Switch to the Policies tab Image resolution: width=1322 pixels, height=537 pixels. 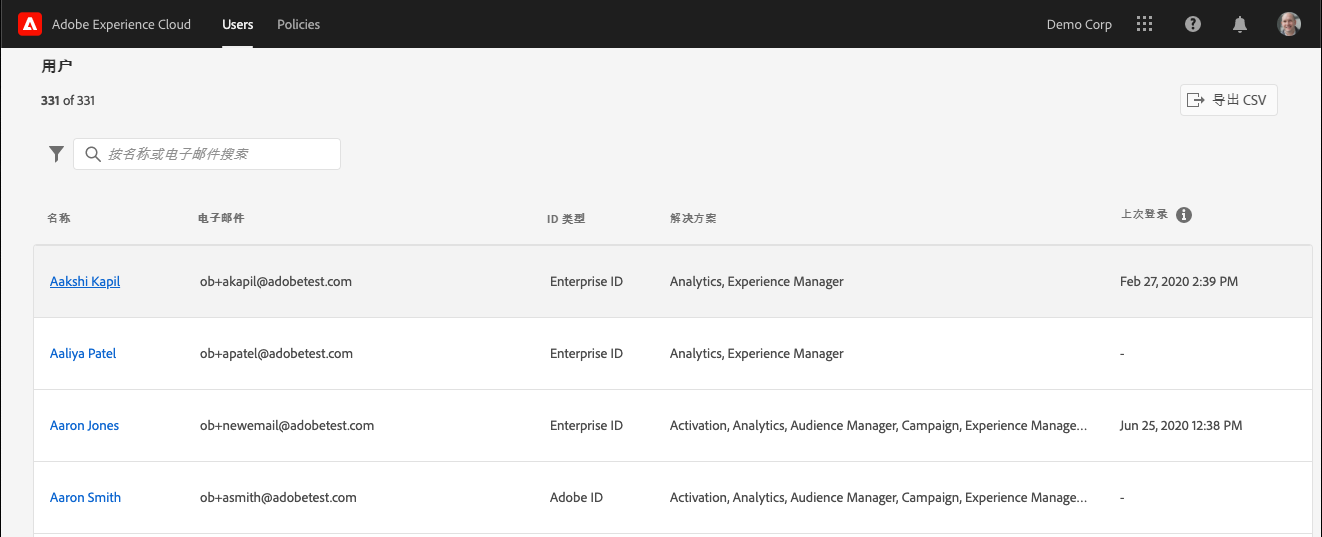[299, 24]
